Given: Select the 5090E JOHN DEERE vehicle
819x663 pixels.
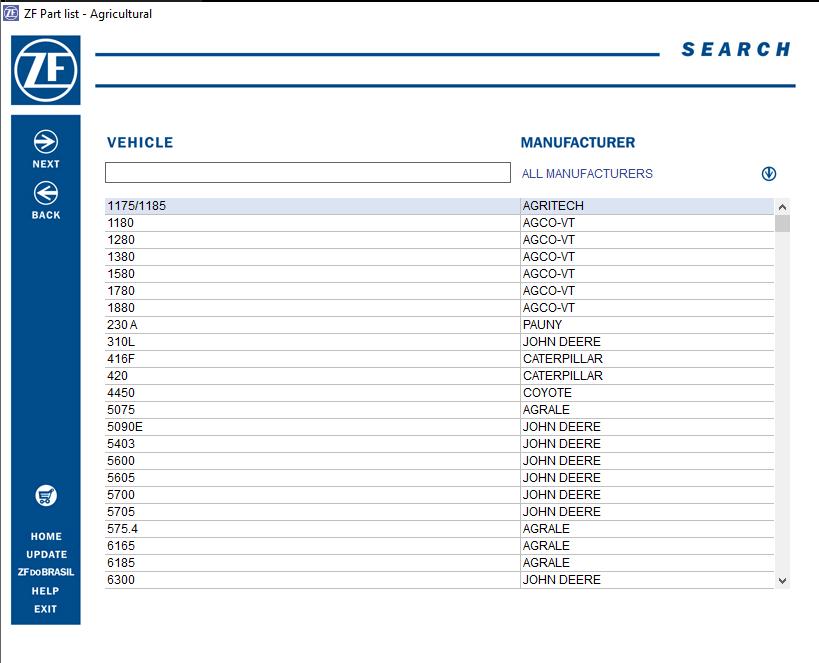Looking at the screenshot, I should pyautogui.click(x=300, y=427).
